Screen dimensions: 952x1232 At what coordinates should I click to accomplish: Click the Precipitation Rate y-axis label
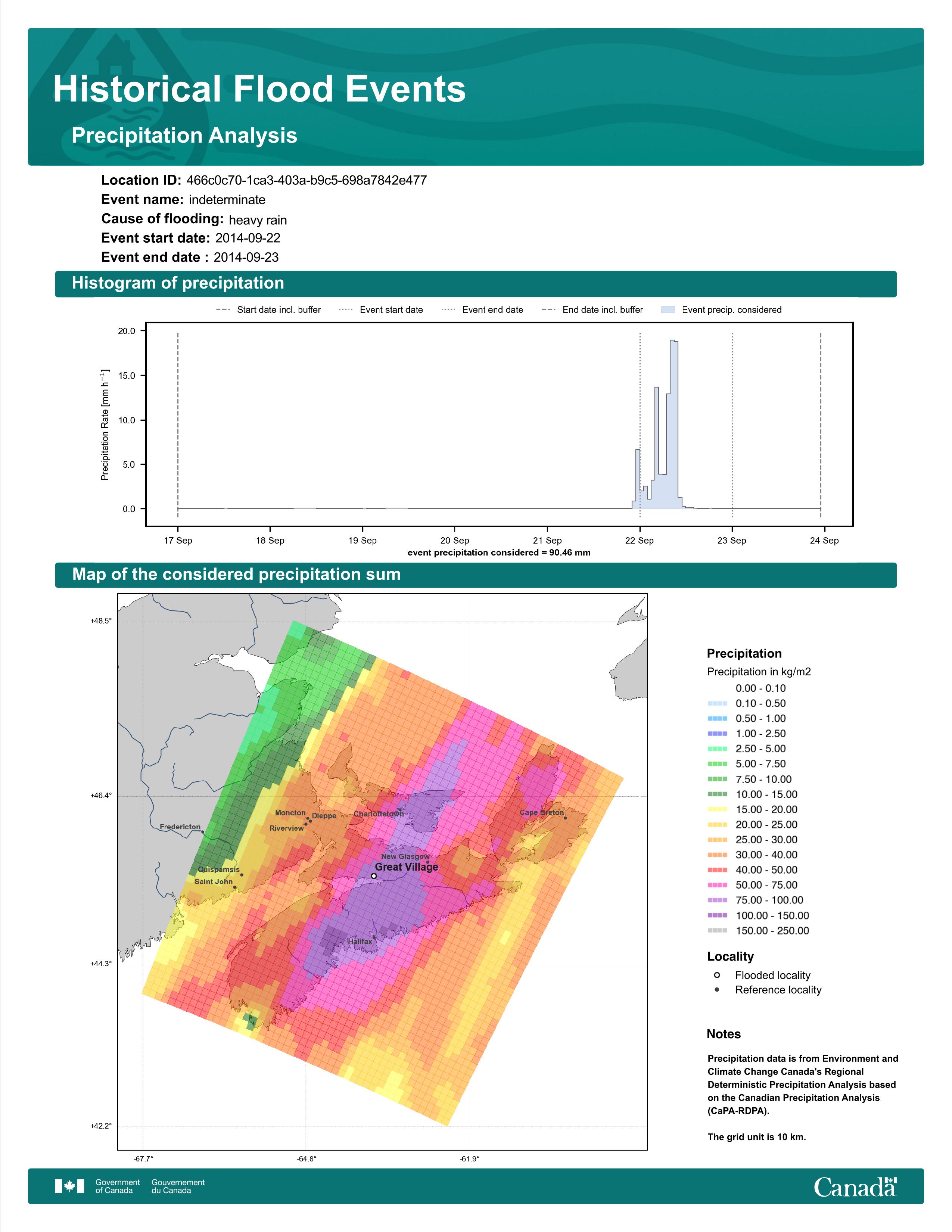[105, 425]
